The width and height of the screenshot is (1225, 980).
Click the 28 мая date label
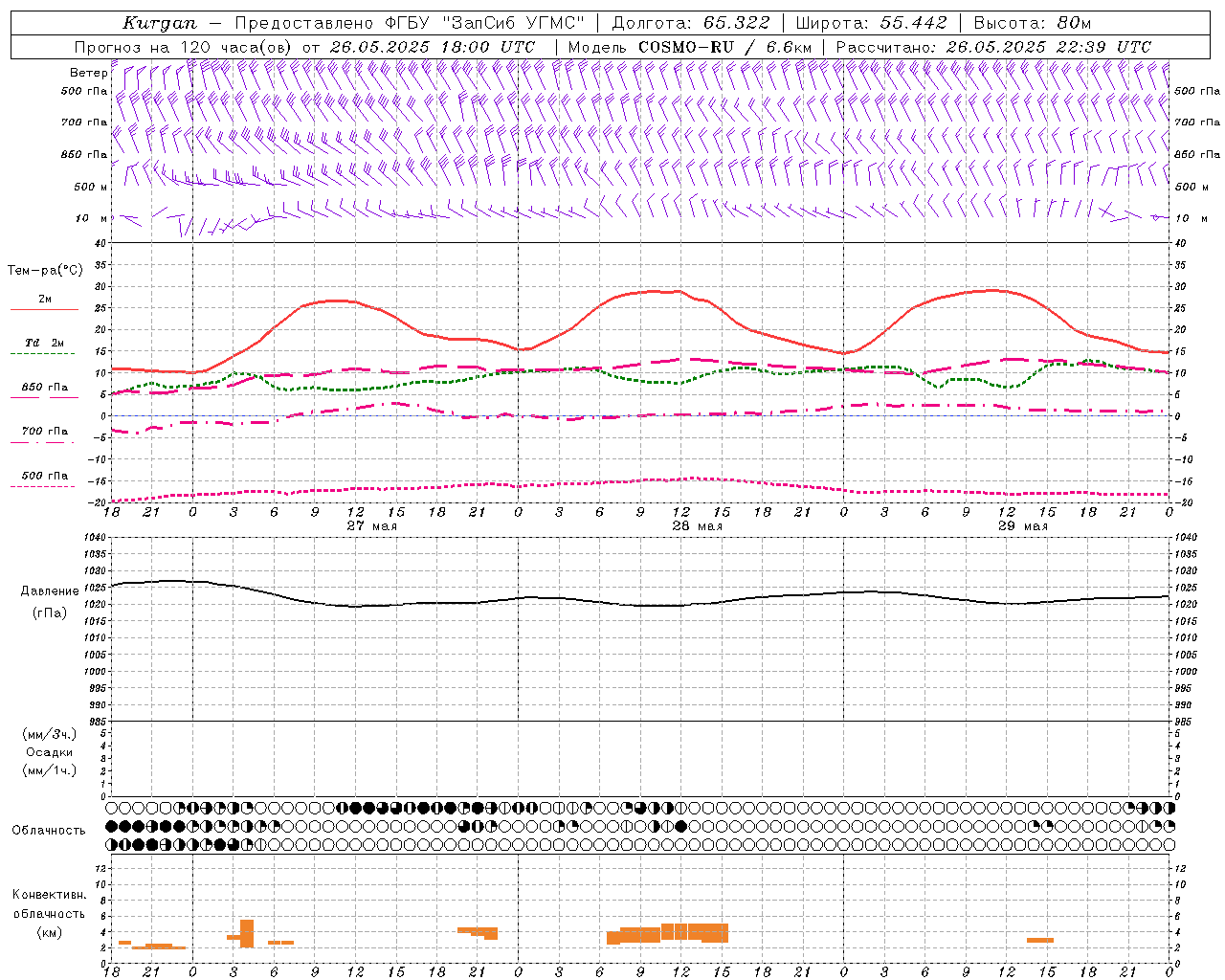click(697, 526)
